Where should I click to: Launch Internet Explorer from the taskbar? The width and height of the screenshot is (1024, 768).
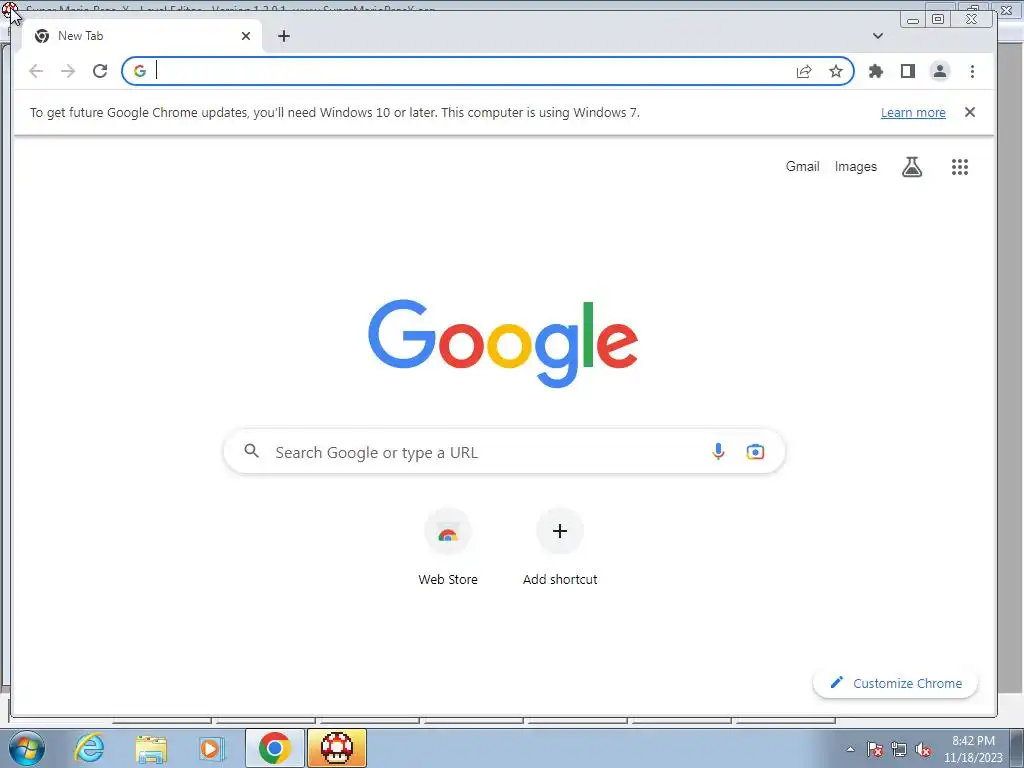tap(89, 748)
